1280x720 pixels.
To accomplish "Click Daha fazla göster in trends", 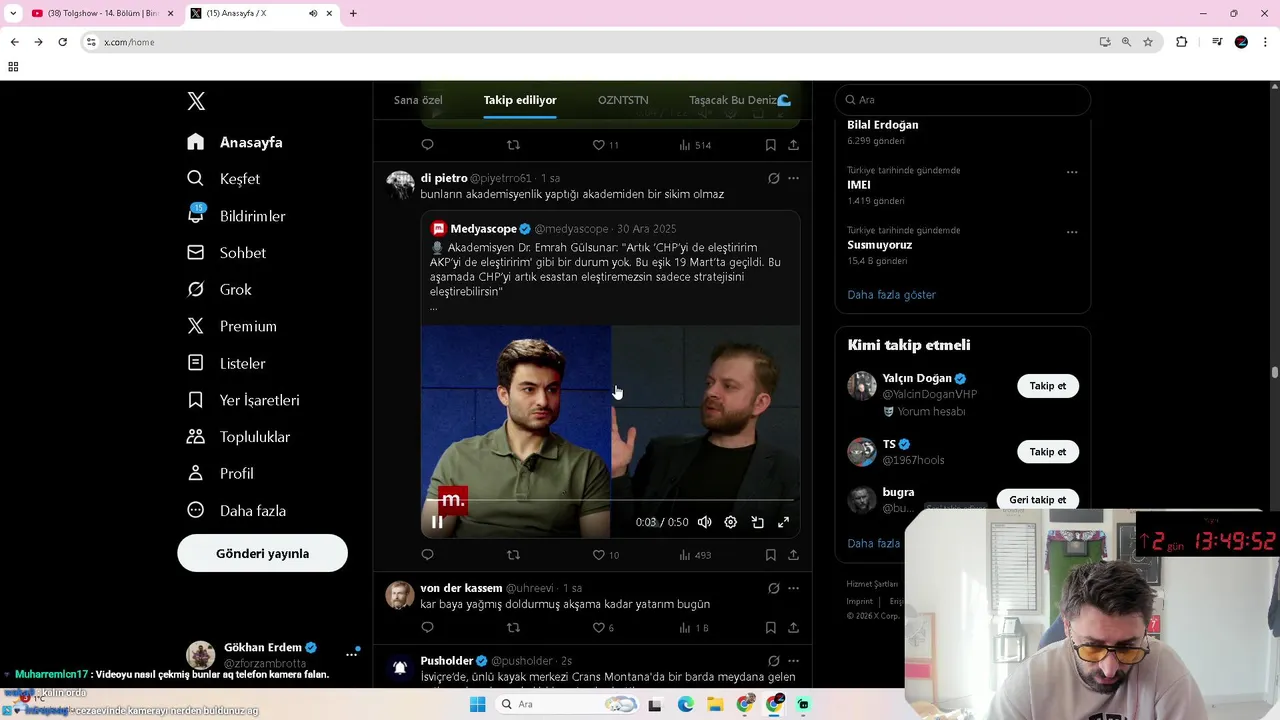I will pyautogui.click(x=892, y=295).
